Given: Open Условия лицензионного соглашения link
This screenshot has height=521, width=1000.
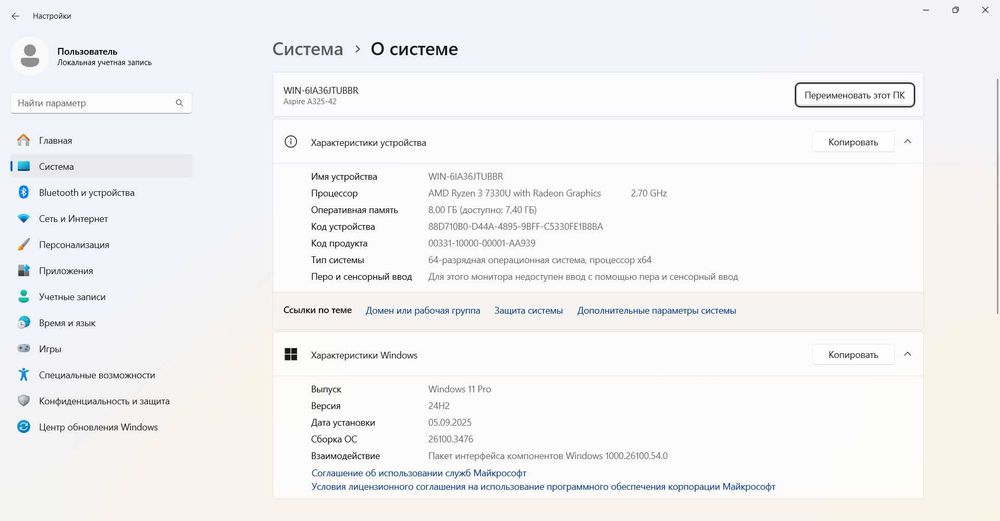Looking at the screenshot, I should point(543,487).
